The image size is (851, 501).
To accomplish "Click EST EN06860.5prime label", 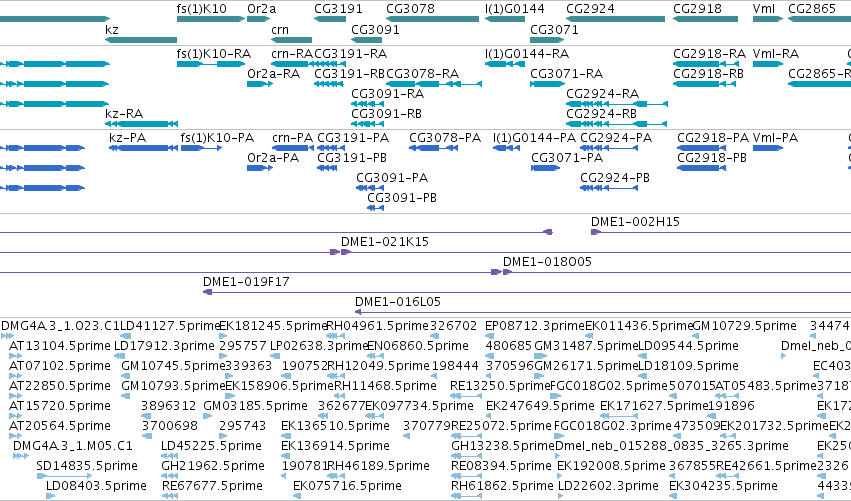I will click(418, 346).
